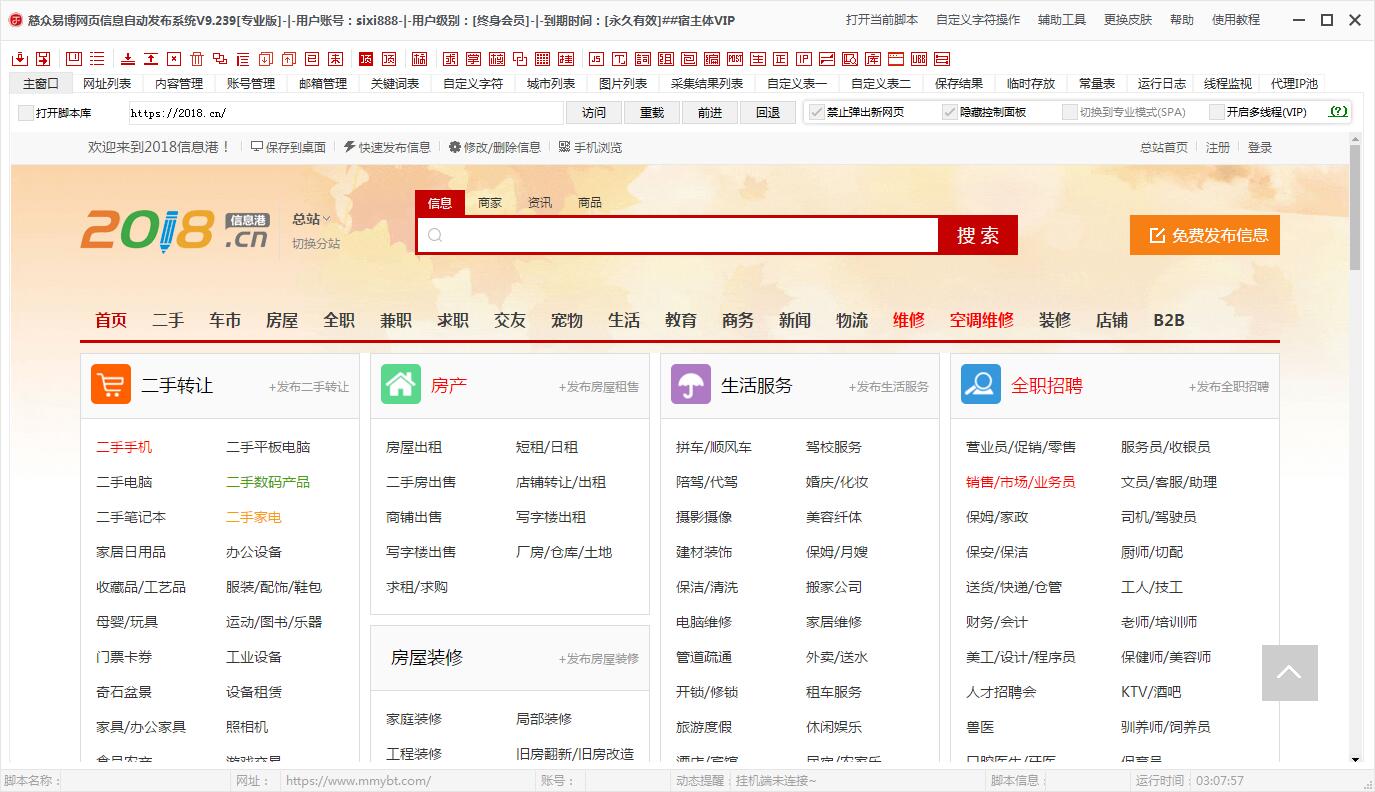The width and height of the screenshot is (1375, 792).
Task: Click the web page vertical scrollbar thumb
Action: coord(1355,208)
